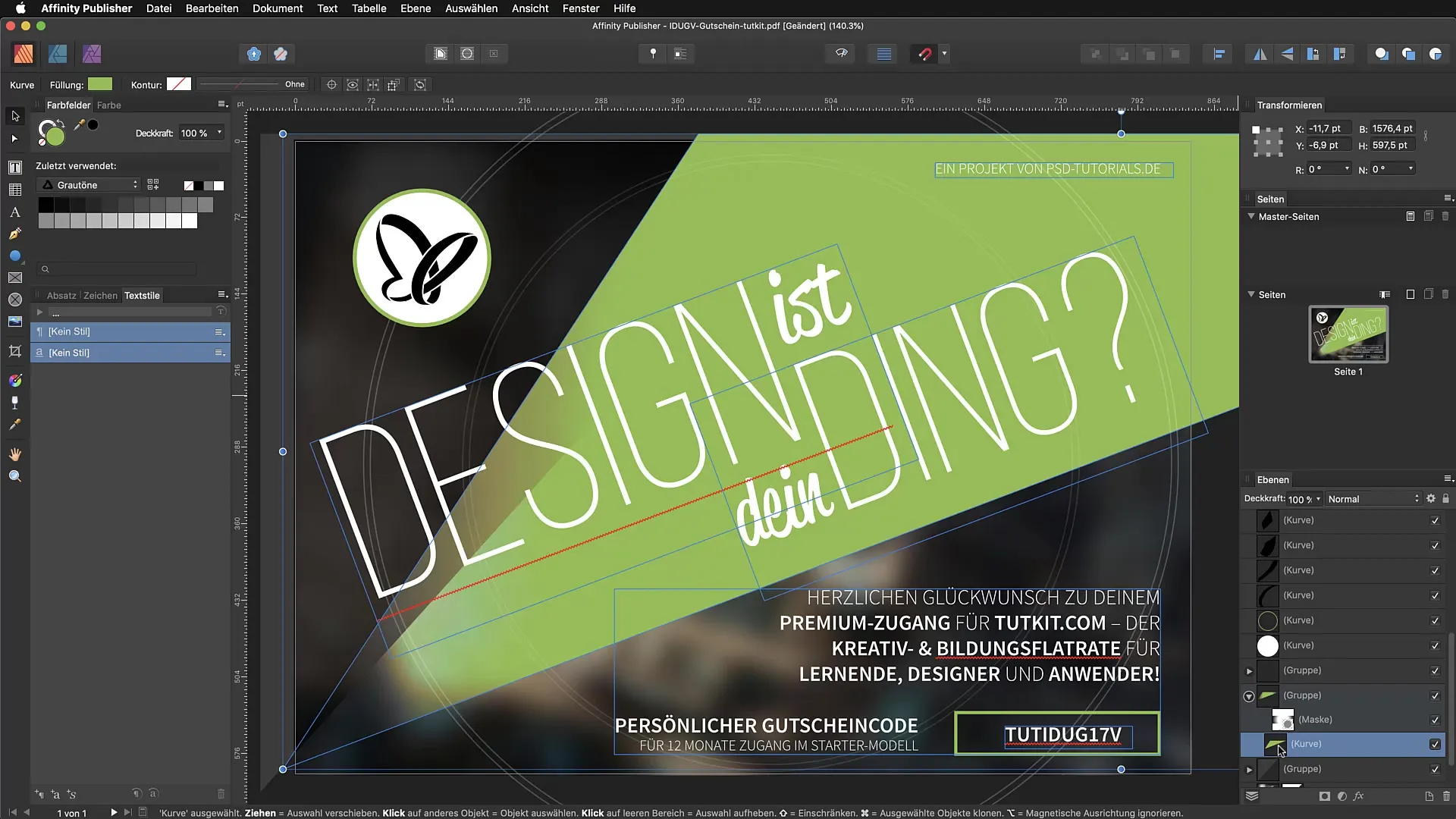Toggle visibility of white circle Kurve layer
The image size is (1456, 819).
coord(1435,646)
